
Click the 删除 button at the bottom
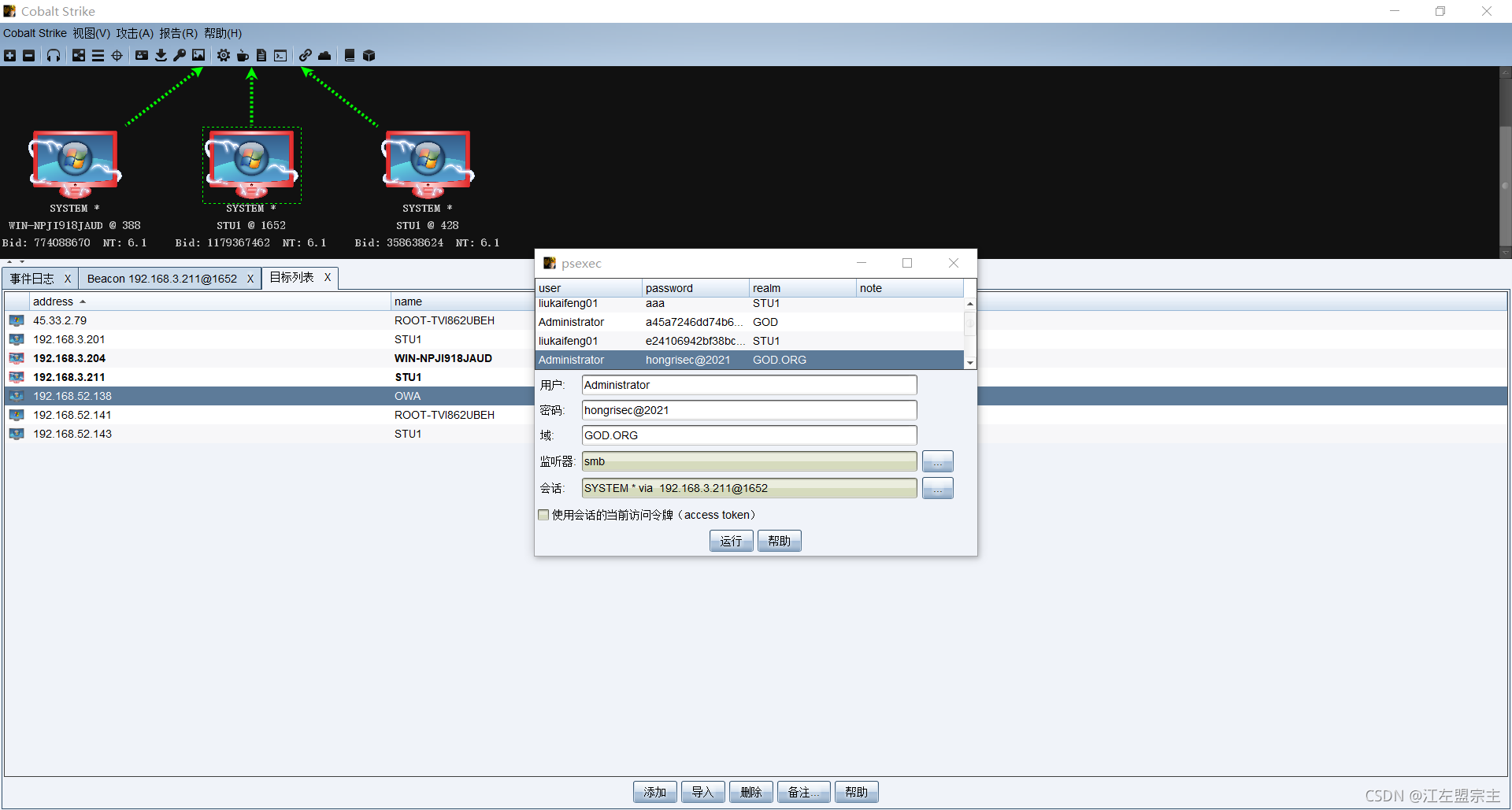750,792
